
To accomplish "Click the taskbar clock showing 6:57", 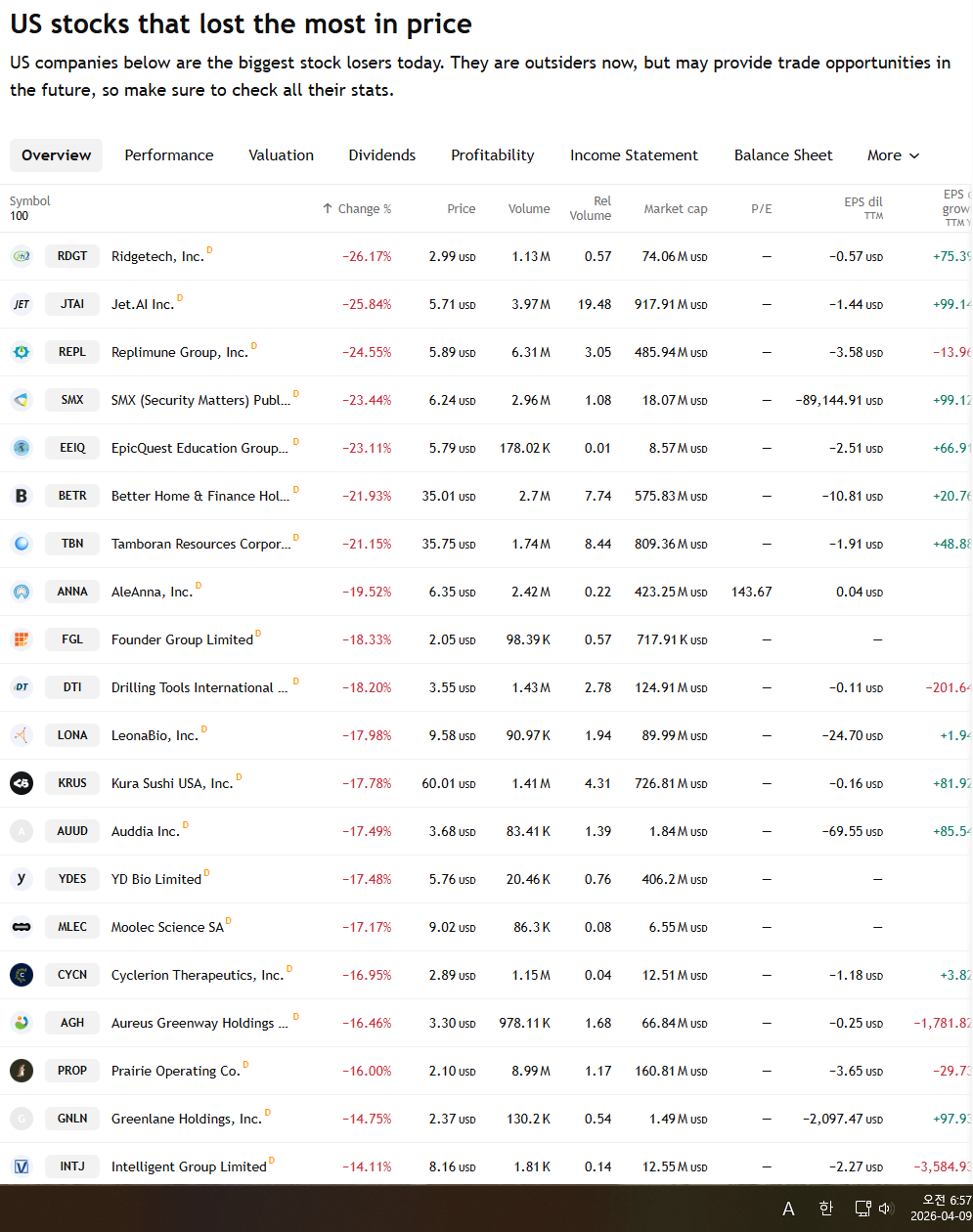I will pyautogui.click(x=946, y=1201).
